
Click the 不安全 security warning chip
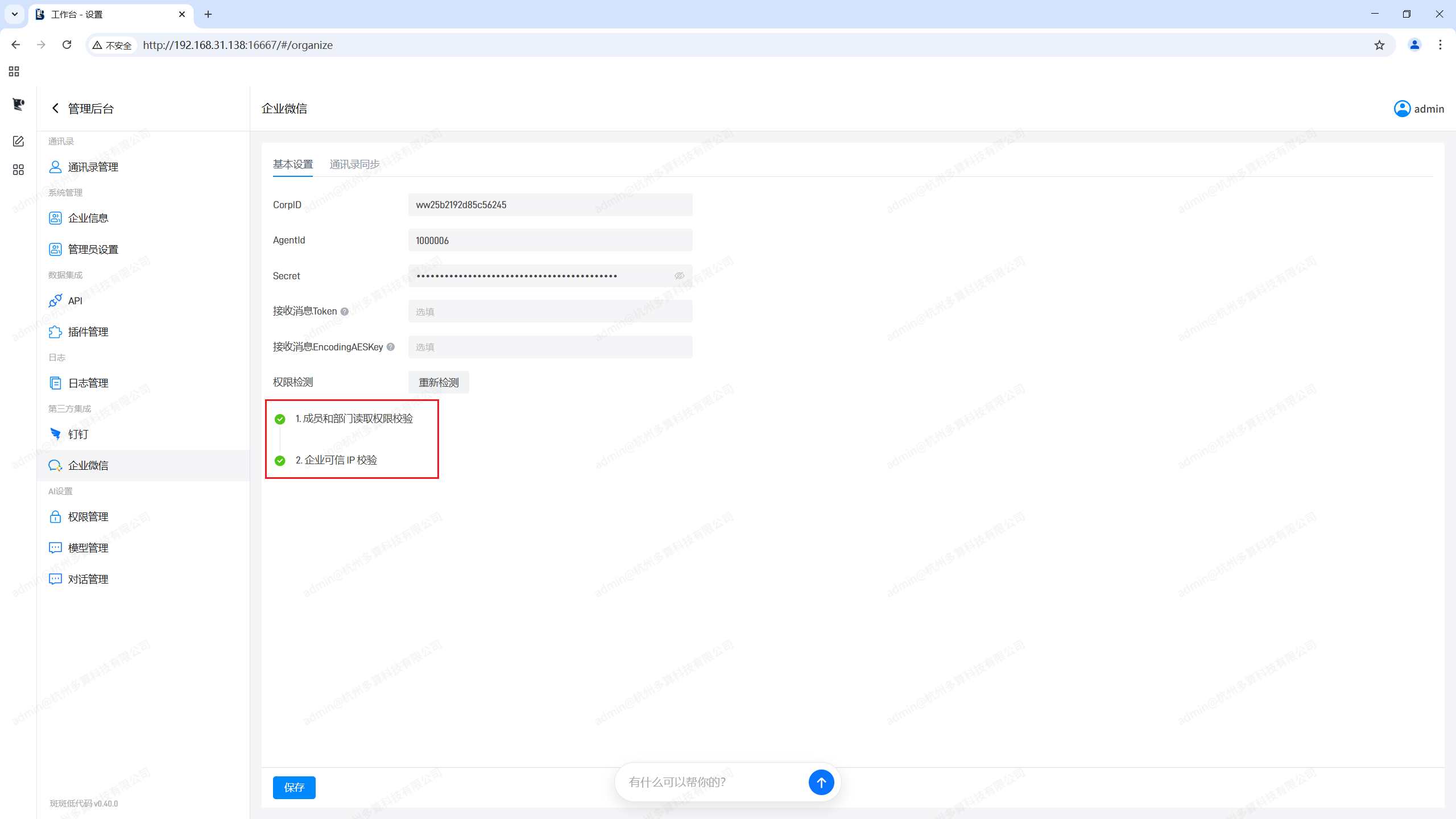113,45
